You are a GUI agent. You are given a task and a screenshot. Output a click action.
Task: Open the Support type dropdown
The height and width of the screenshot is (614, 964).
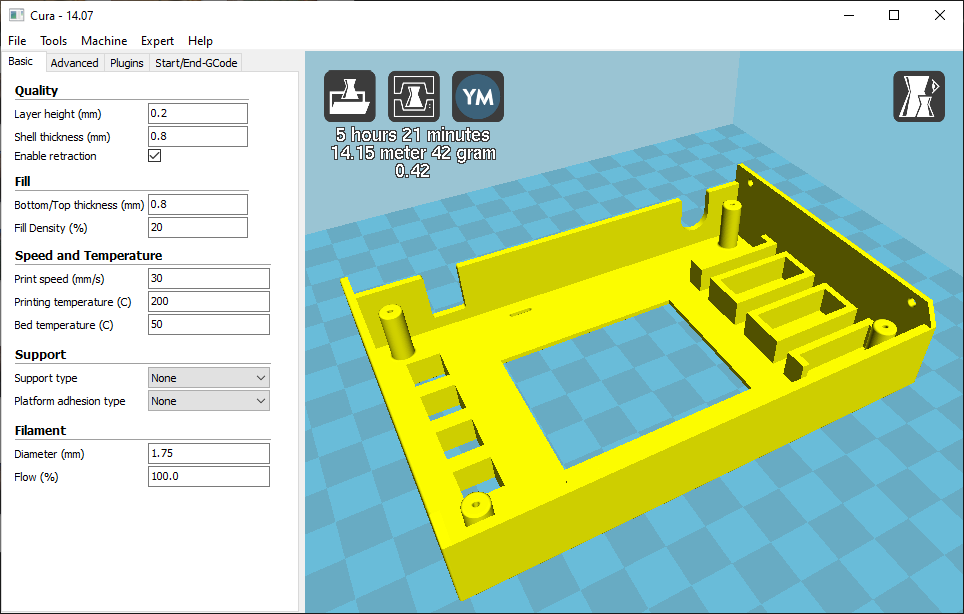coord(209,378)
